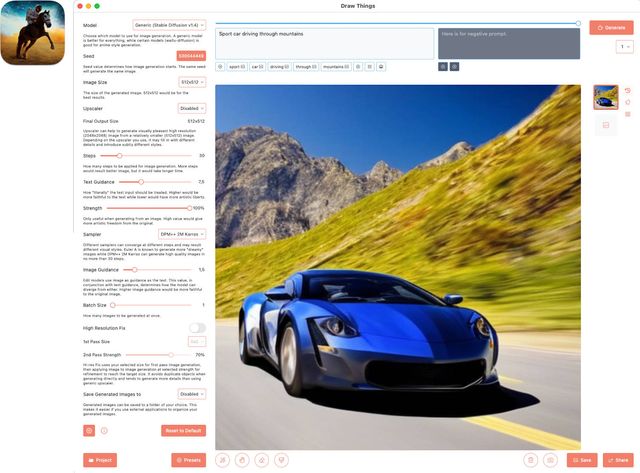Toggle the High Resolution Fix switch
Viewport: 640px width, 473px height.
click(197, 327)
